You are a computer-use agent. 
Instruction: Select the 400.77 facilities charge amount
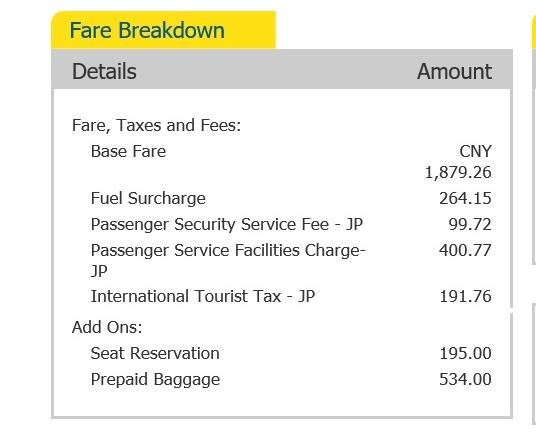(x=465, y=250)
